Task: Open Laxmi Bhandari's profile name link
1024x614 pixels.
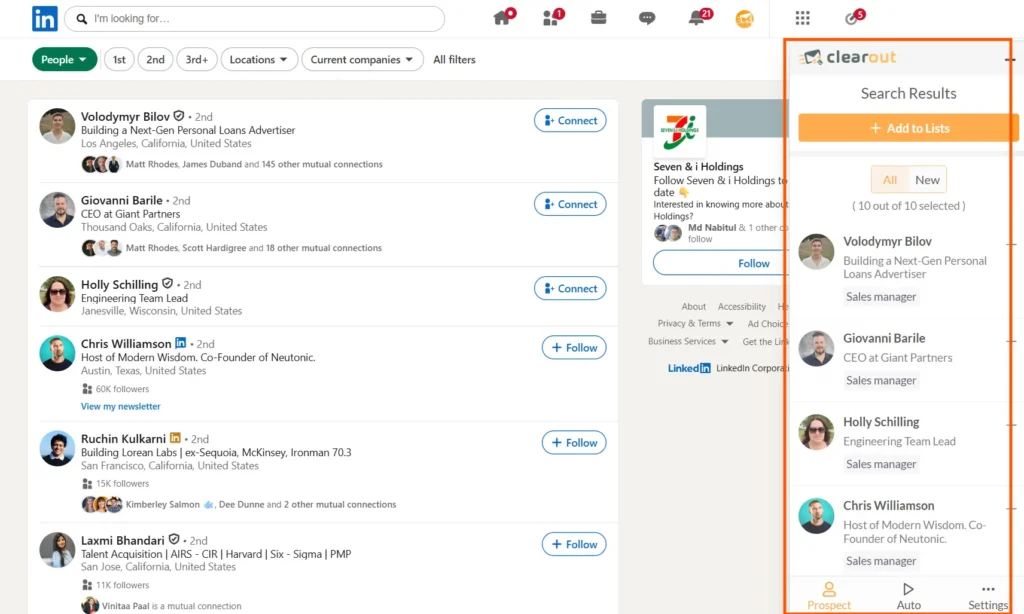Action: 123,540
